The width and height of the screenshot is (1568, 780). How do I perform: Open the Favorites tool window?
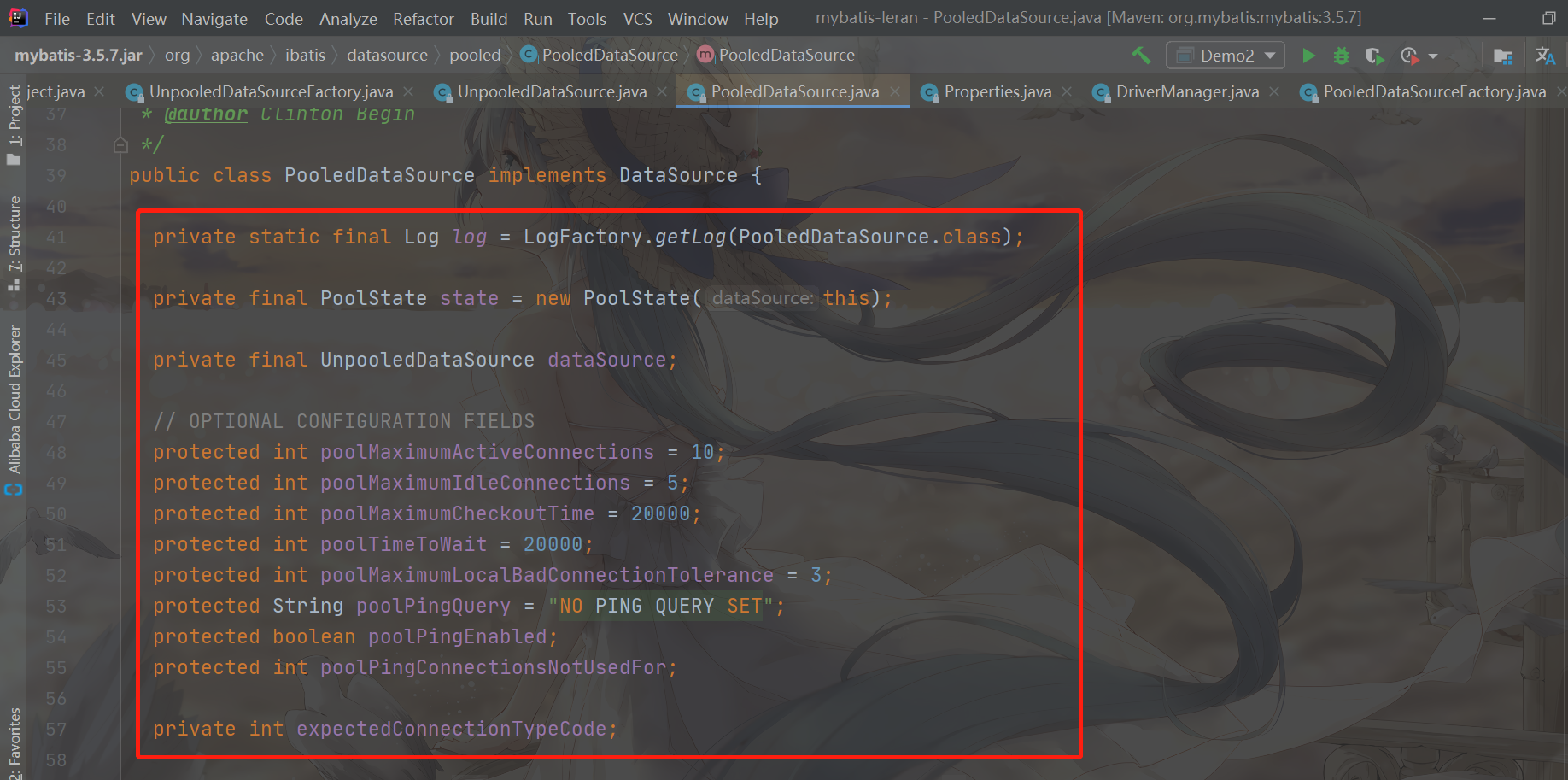tap(14, 743)
